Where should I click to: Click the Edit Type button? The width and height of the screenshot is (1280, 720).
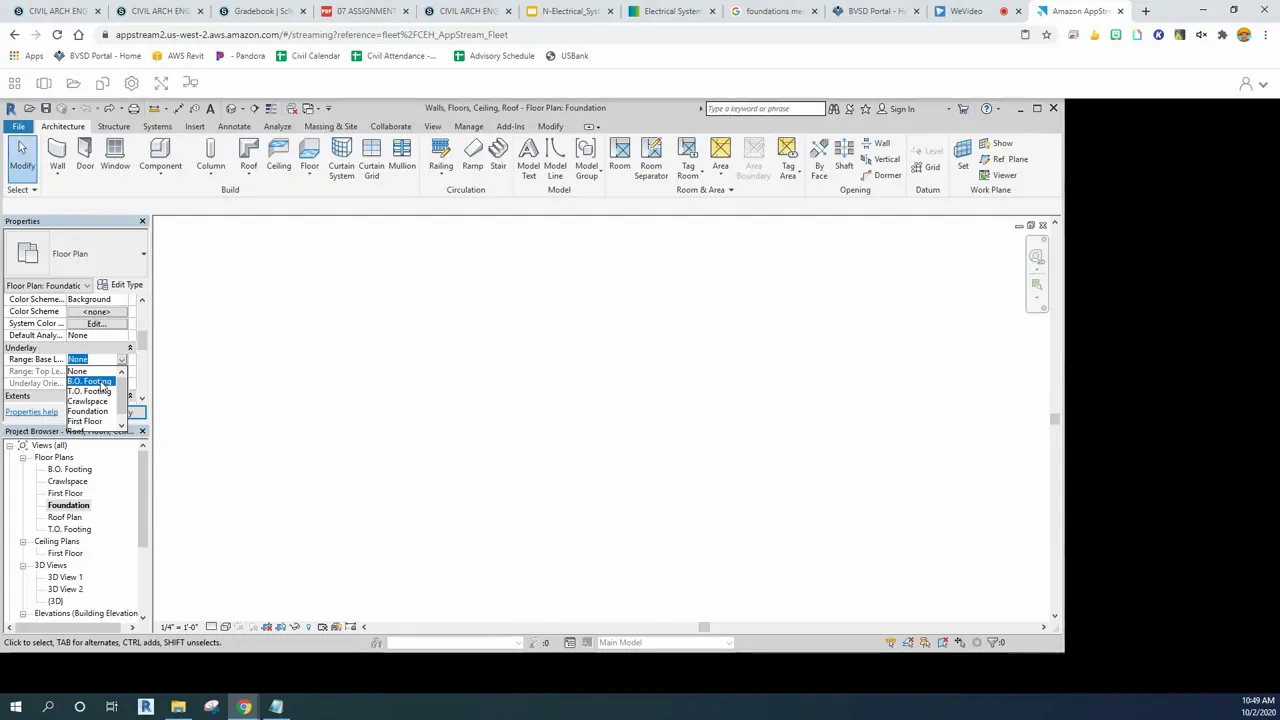(x=120, y=285)
